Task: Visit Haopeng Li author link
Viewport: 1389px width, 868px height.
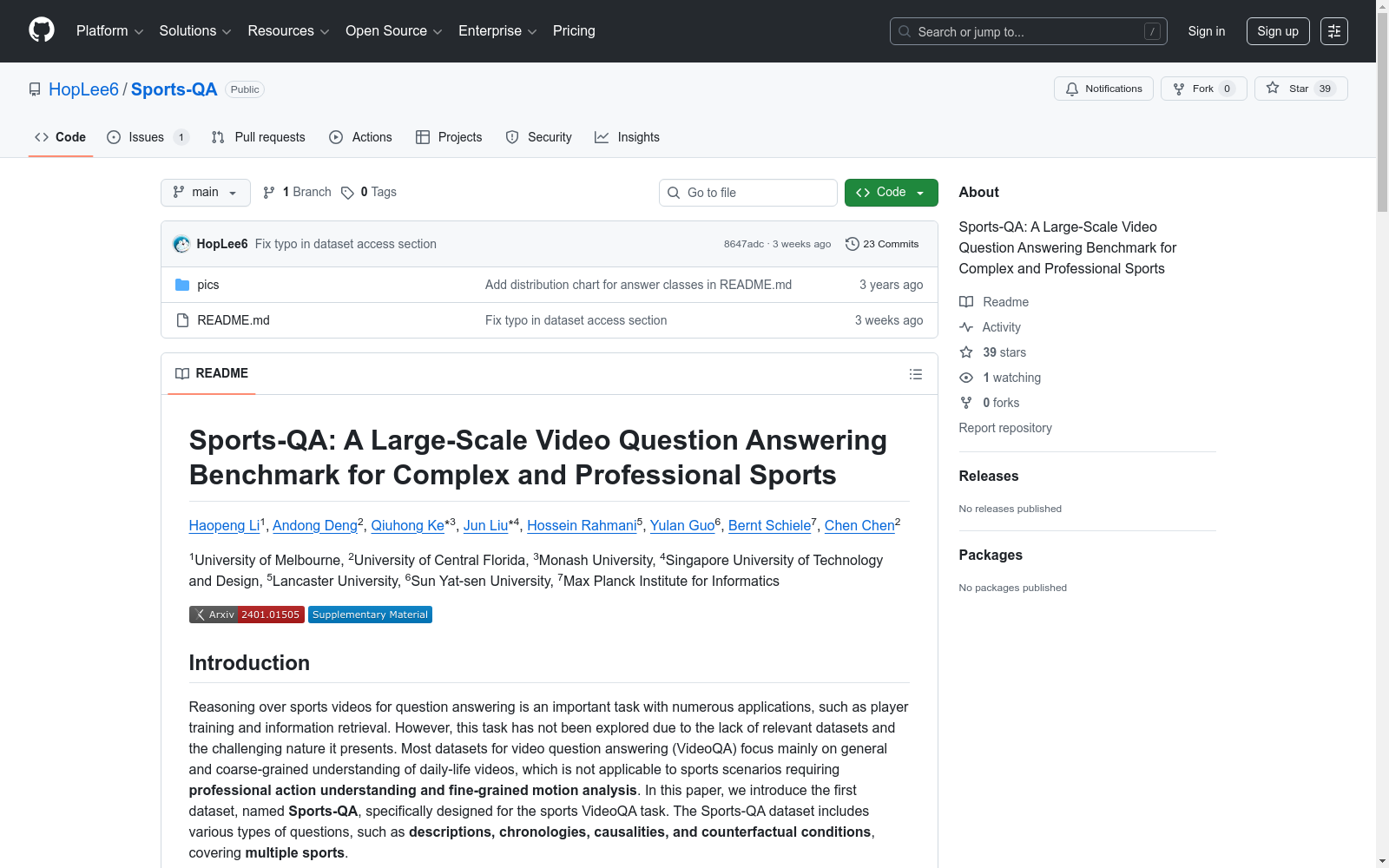Action: (x=225, y=525)
